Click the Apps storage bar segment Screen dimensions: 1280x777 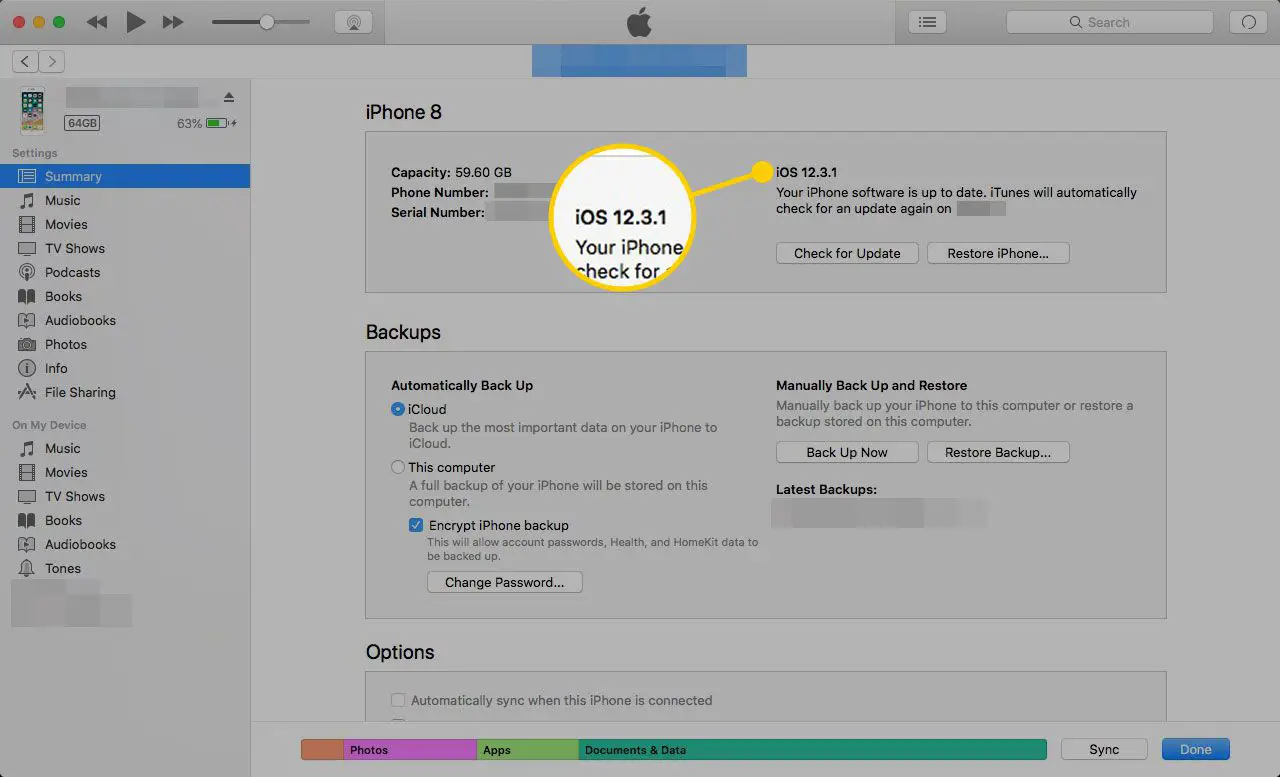(528, 750)
